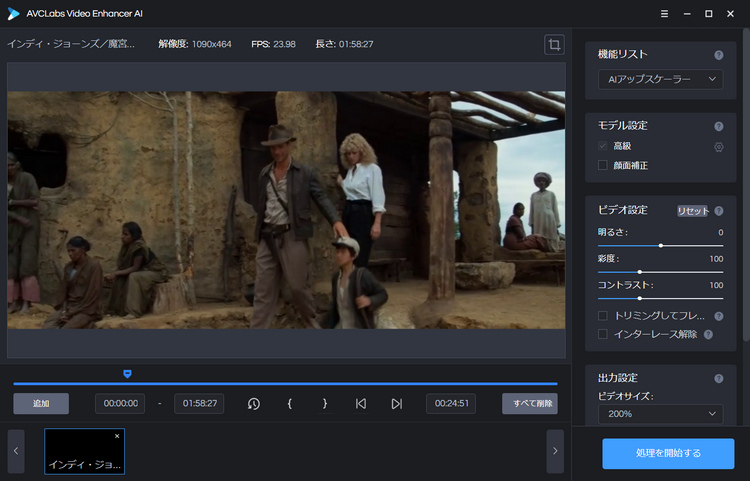Select the インディ・ジョ... video thumbnail
750x481 pixels.
[85, 451]
